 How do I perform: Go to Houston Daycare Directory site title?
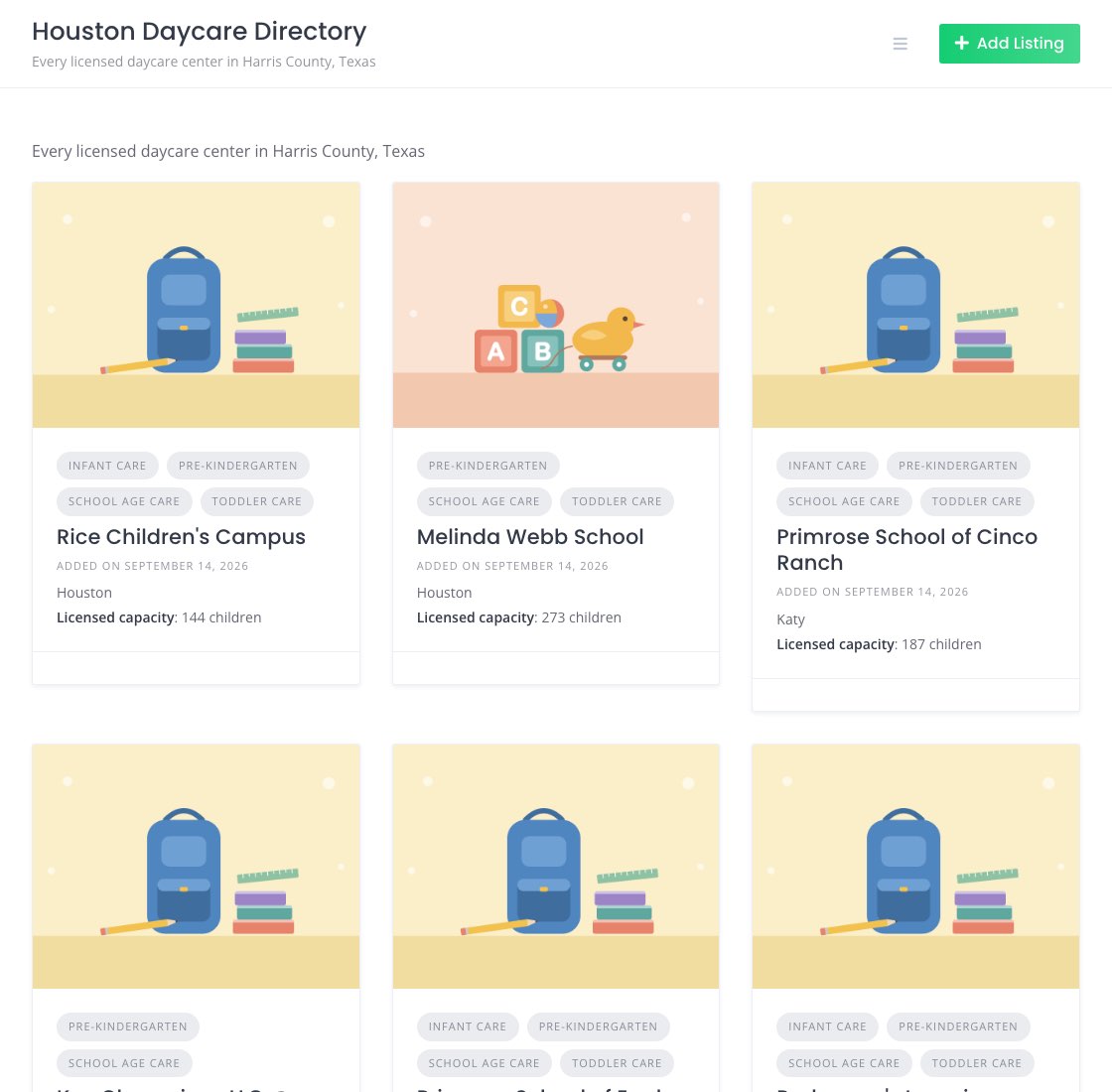(200, 31)
